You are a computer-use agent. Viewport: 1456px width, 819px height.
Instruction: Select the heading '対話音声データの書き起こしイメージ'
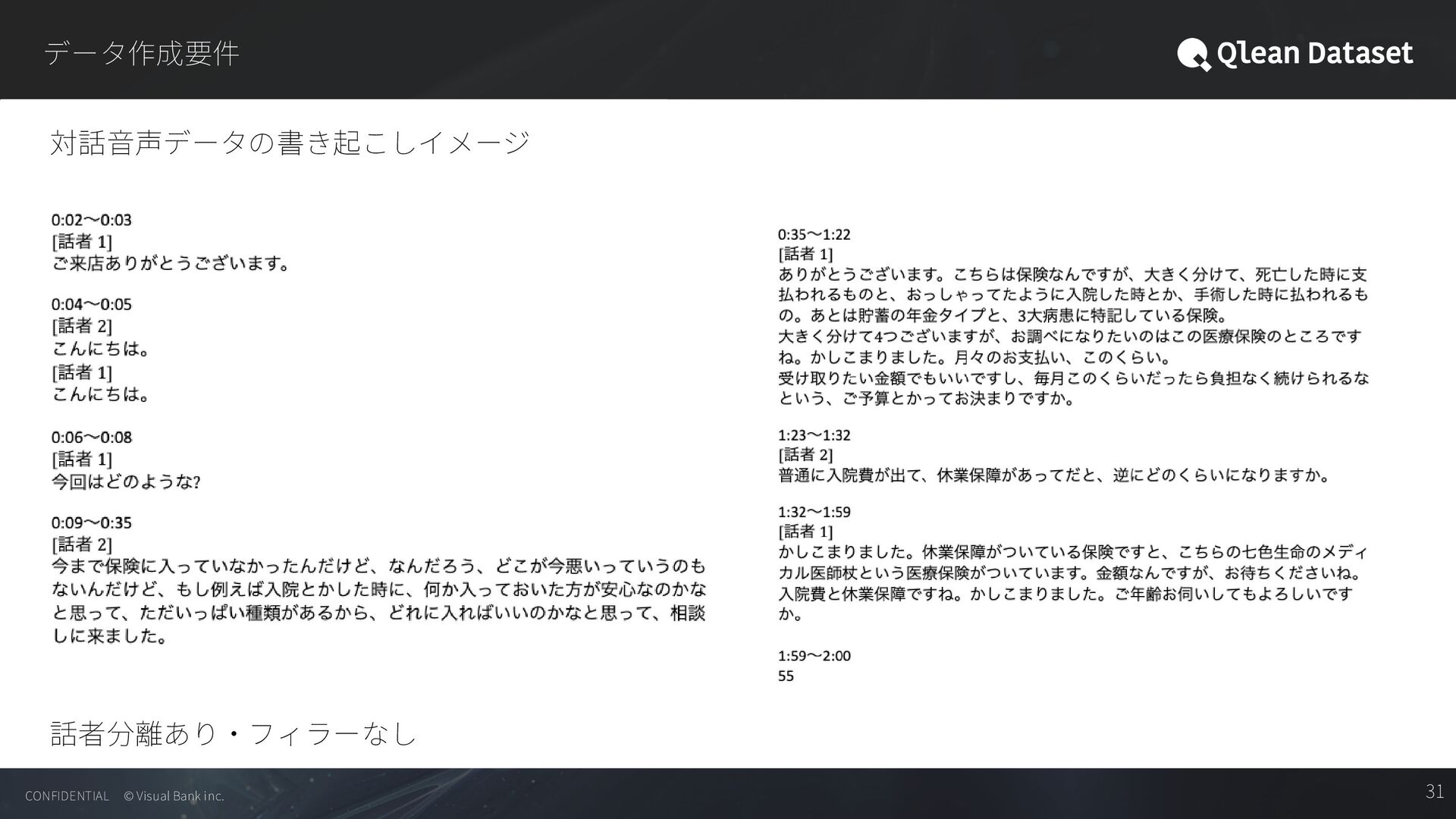(290, 142)
